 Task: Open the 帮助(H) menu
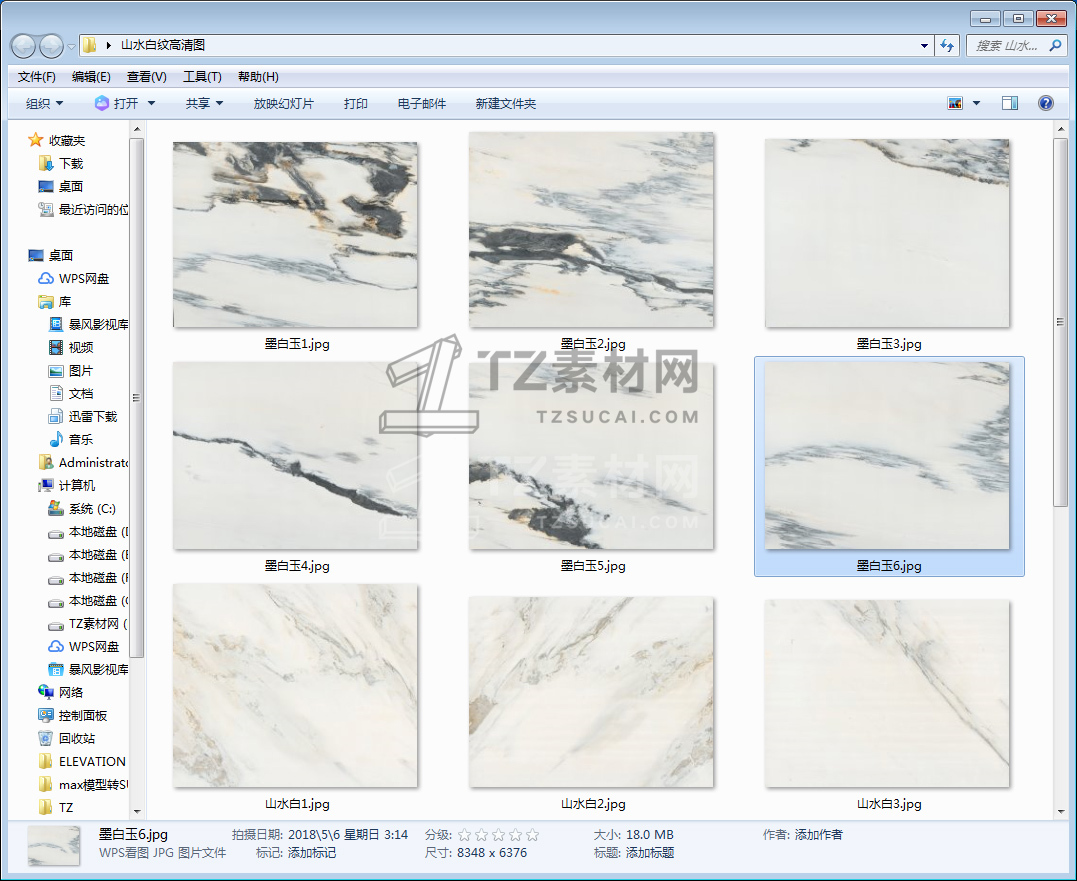tap(258, 77)
